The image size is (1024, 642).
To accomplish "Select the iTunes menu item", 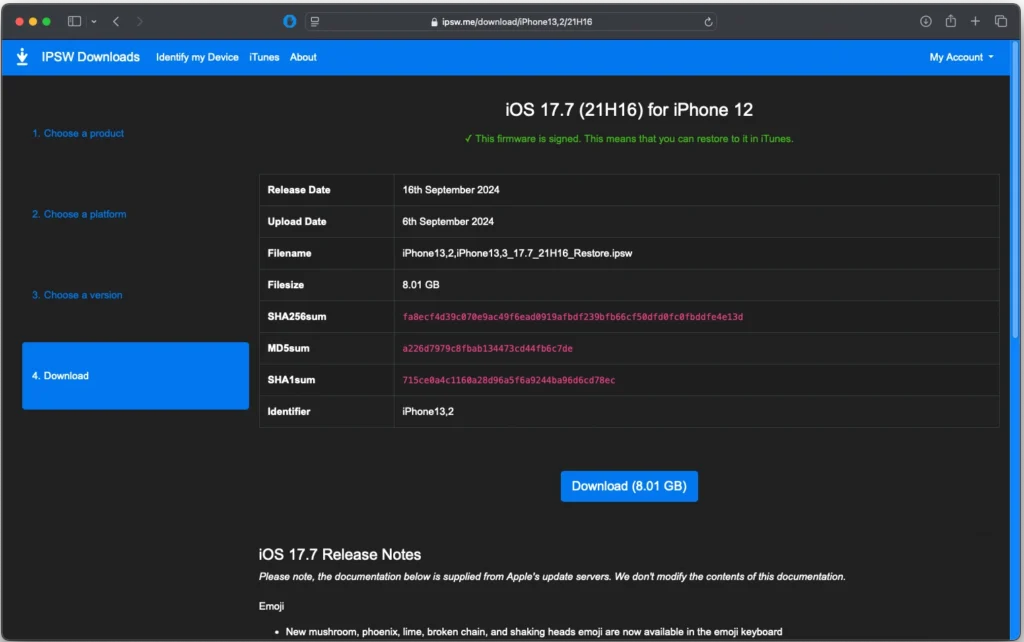I will (263, 57).
